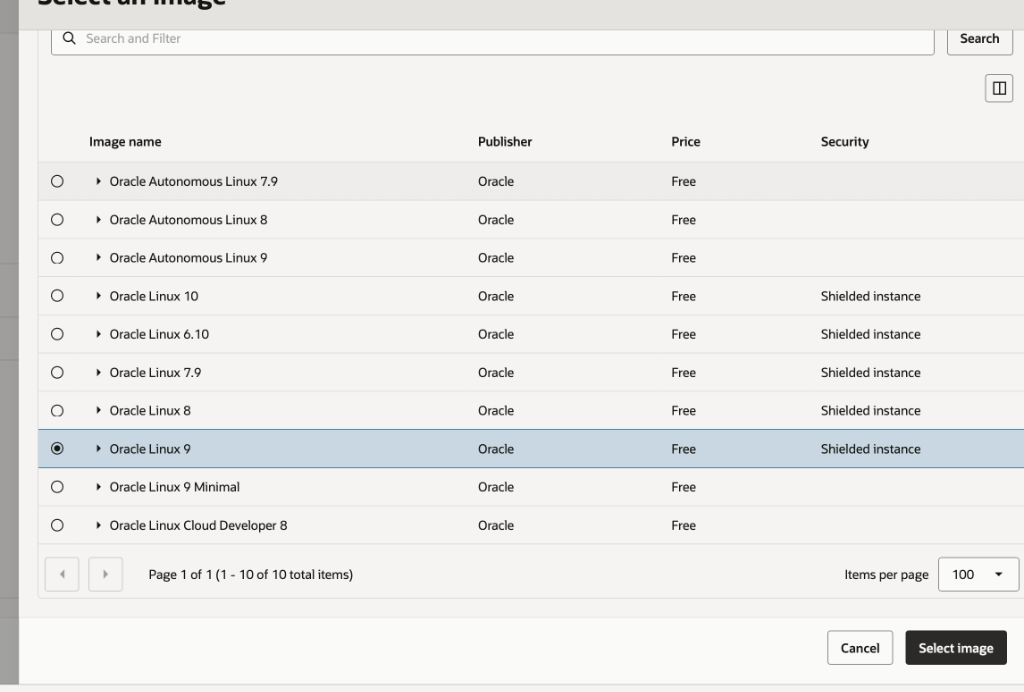Click the magnifier icon in search field

pyautogui.click(x=69, y=39)
